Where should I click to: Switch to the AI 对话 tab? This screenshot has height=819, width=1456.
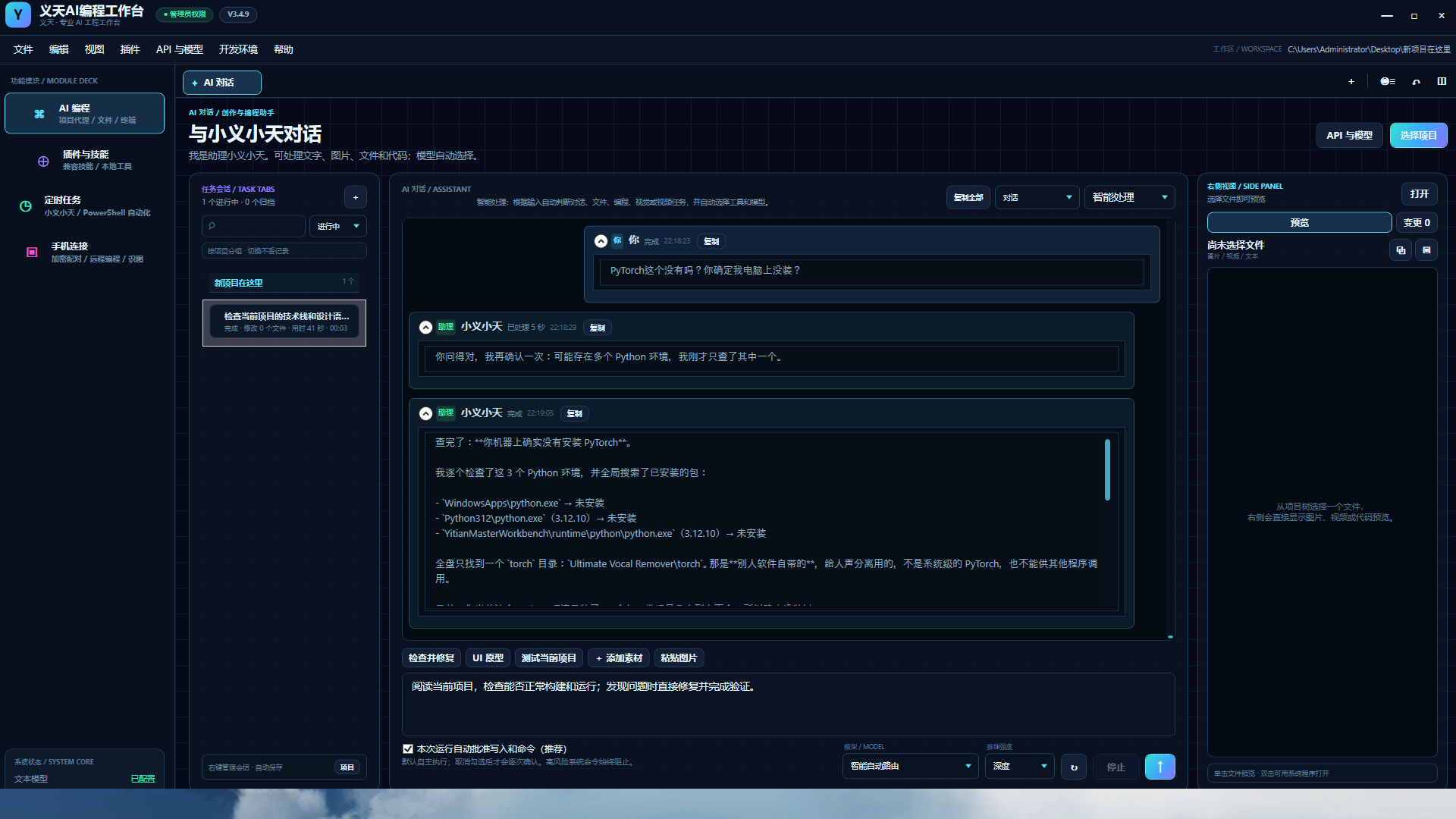pos(222,83)
